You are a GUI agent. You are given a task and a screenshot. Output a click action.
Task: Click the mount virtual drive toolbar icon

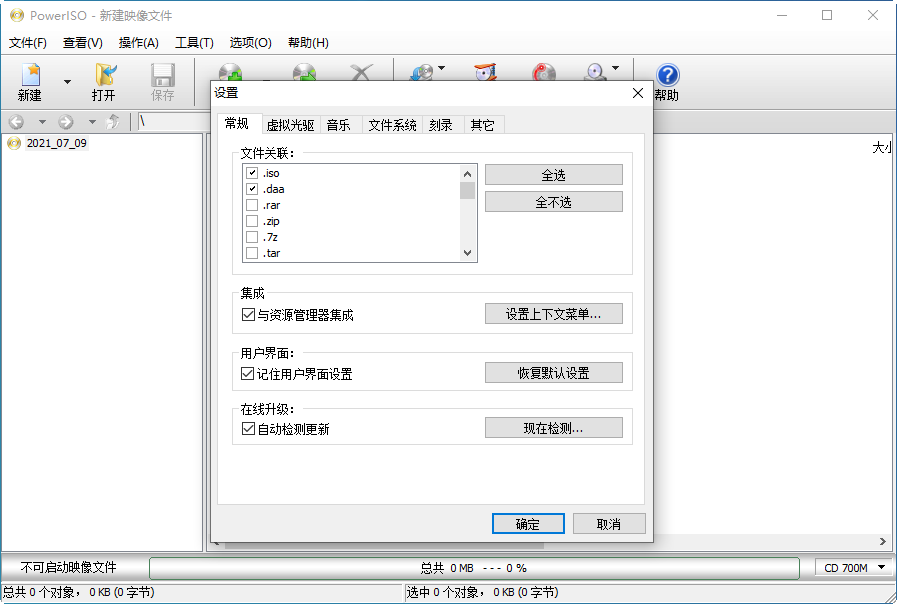click(x=596, y=72)
